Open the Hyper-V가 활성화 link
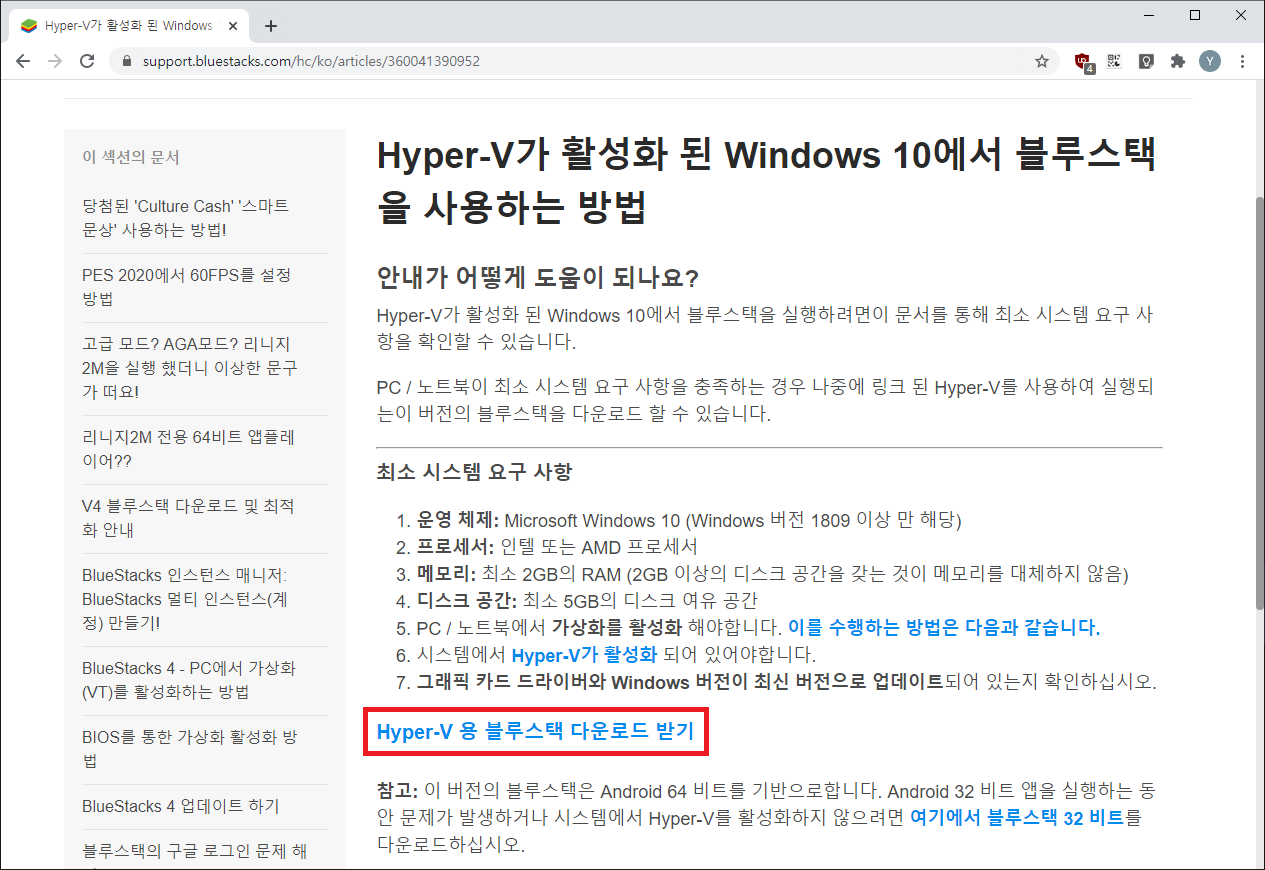This screenshot has height=870, width=1265. [x=584, y=655]
